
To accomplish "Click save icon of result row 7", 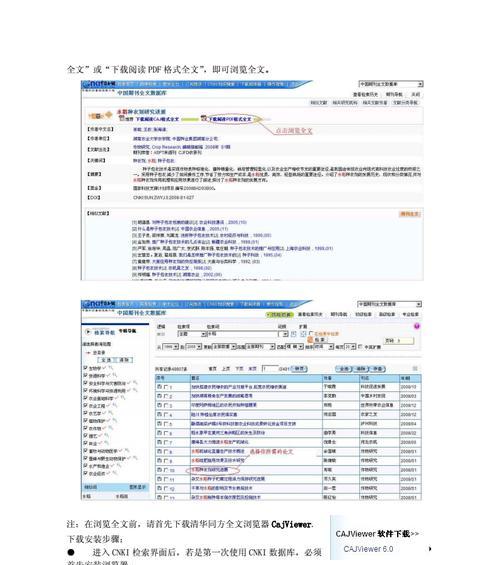I will (159, 442).
